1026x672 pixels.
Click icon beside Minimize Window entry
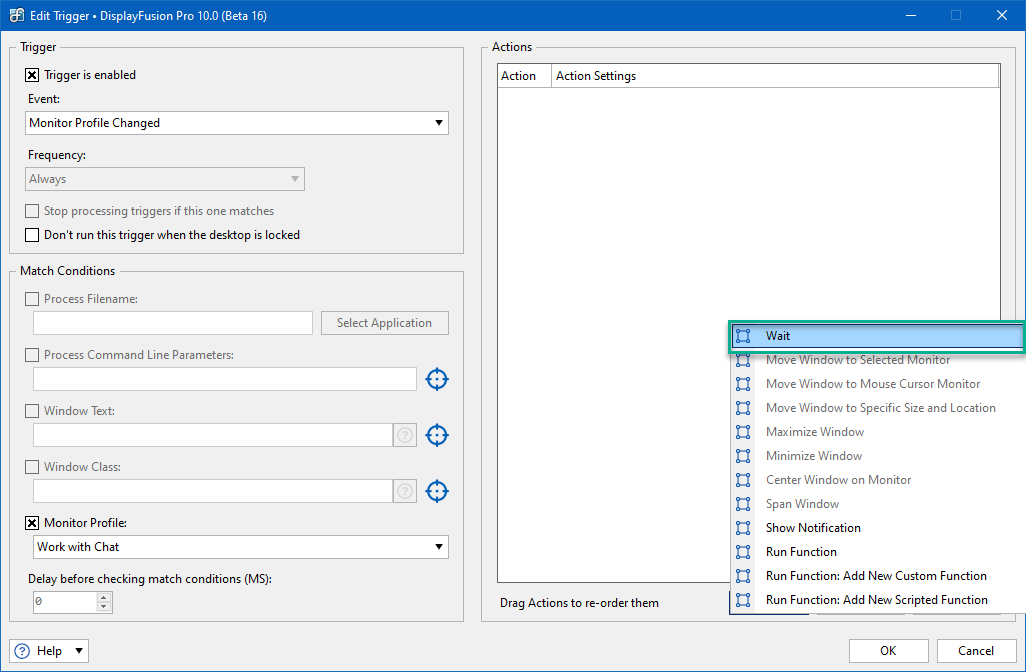(743, 456)
